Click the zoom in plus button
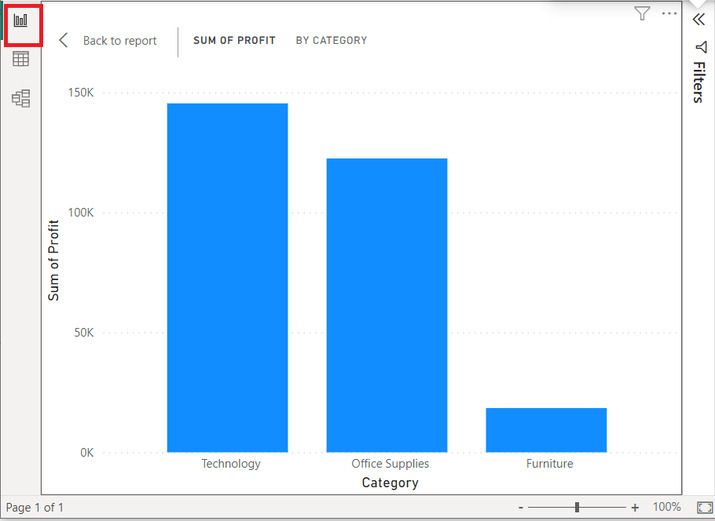Viewport: 715px width, 521px height. [635, 507]
